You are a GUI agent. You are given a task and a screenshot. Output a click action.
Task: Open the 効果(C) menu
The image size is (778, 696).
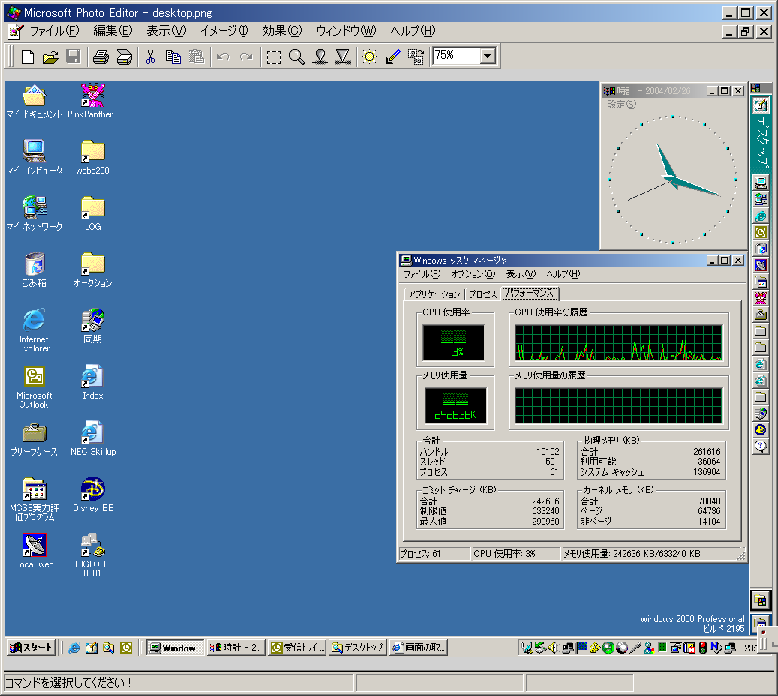(281, 31)
